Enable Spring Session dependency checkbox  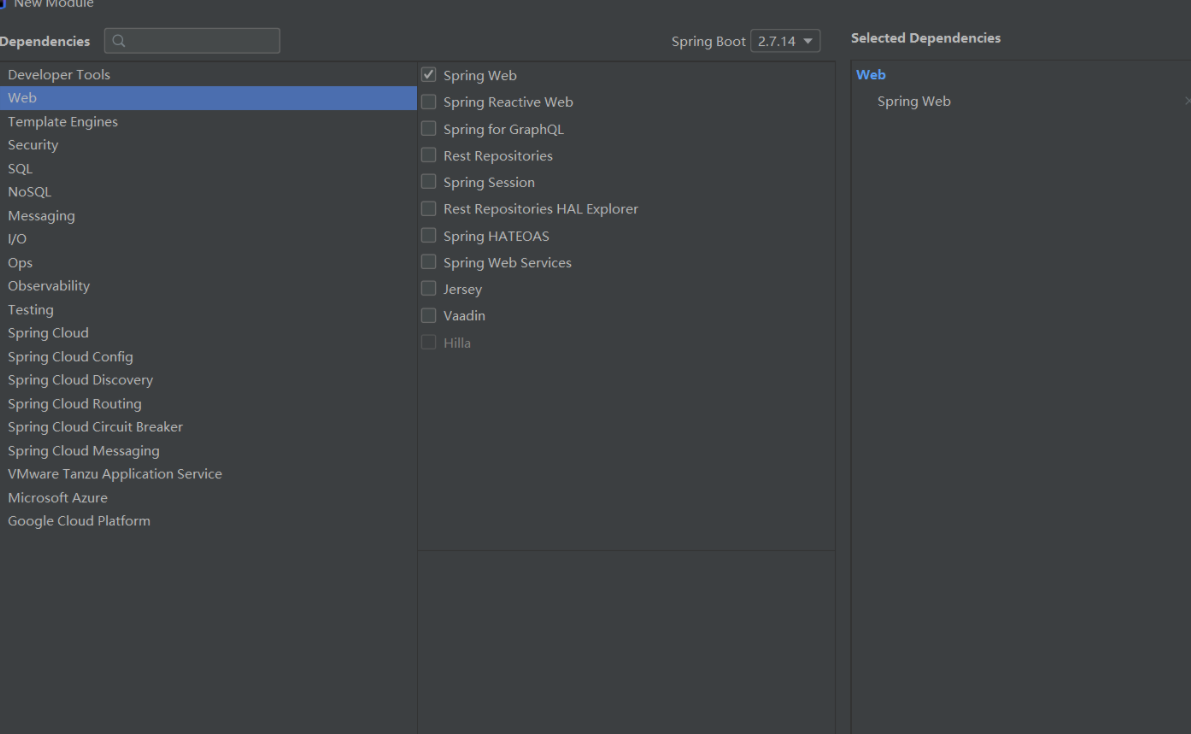click(x=429, y=182)
